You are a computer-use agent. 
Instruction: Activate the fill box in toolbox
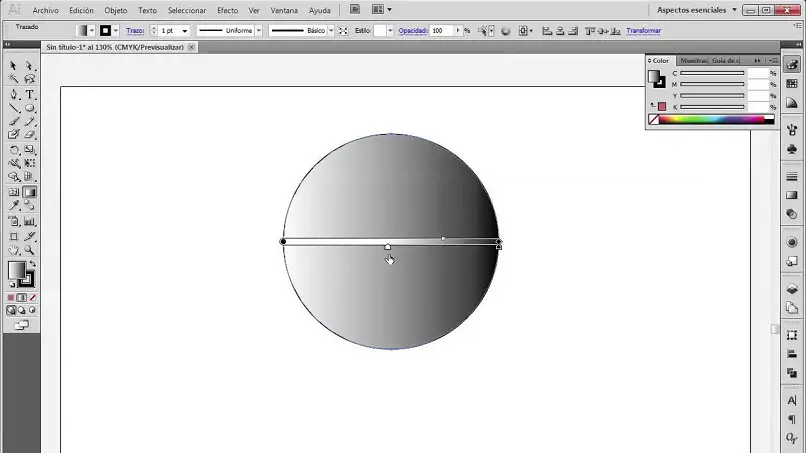[x=16, y=270]
